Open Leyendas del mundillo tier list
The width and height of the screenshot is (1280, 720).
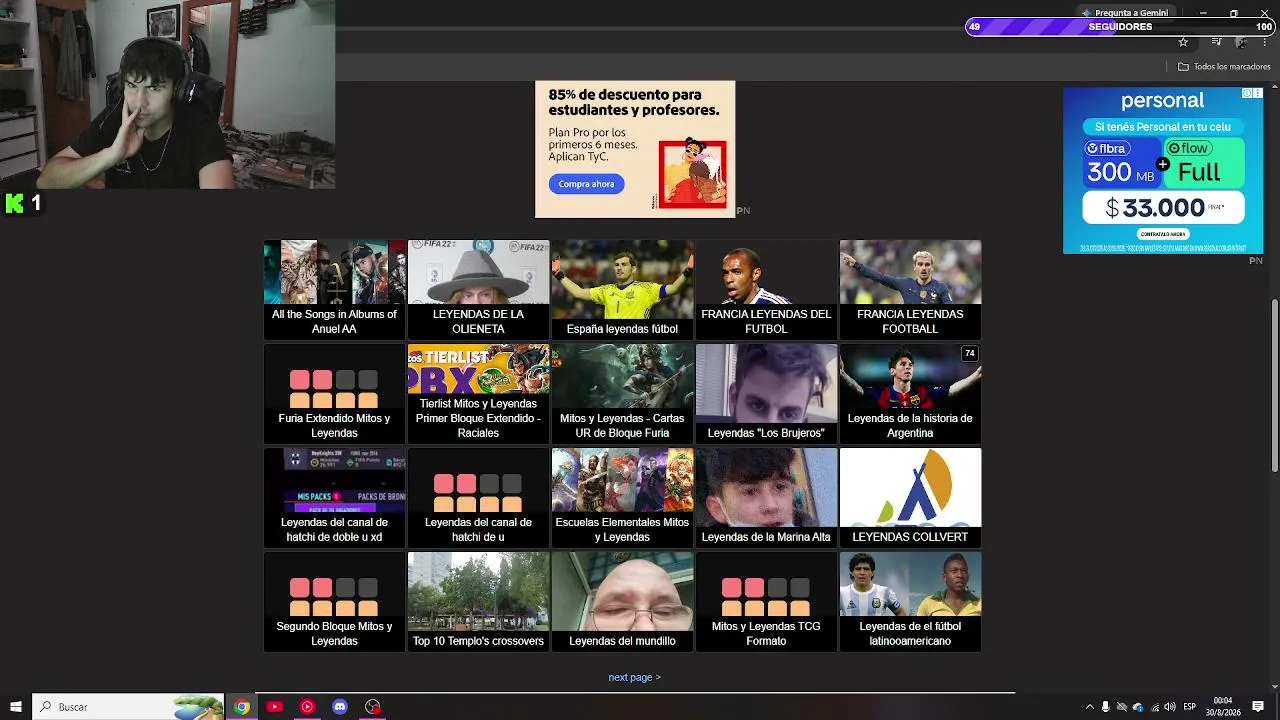pyautogui.click(x=622, y=601)
